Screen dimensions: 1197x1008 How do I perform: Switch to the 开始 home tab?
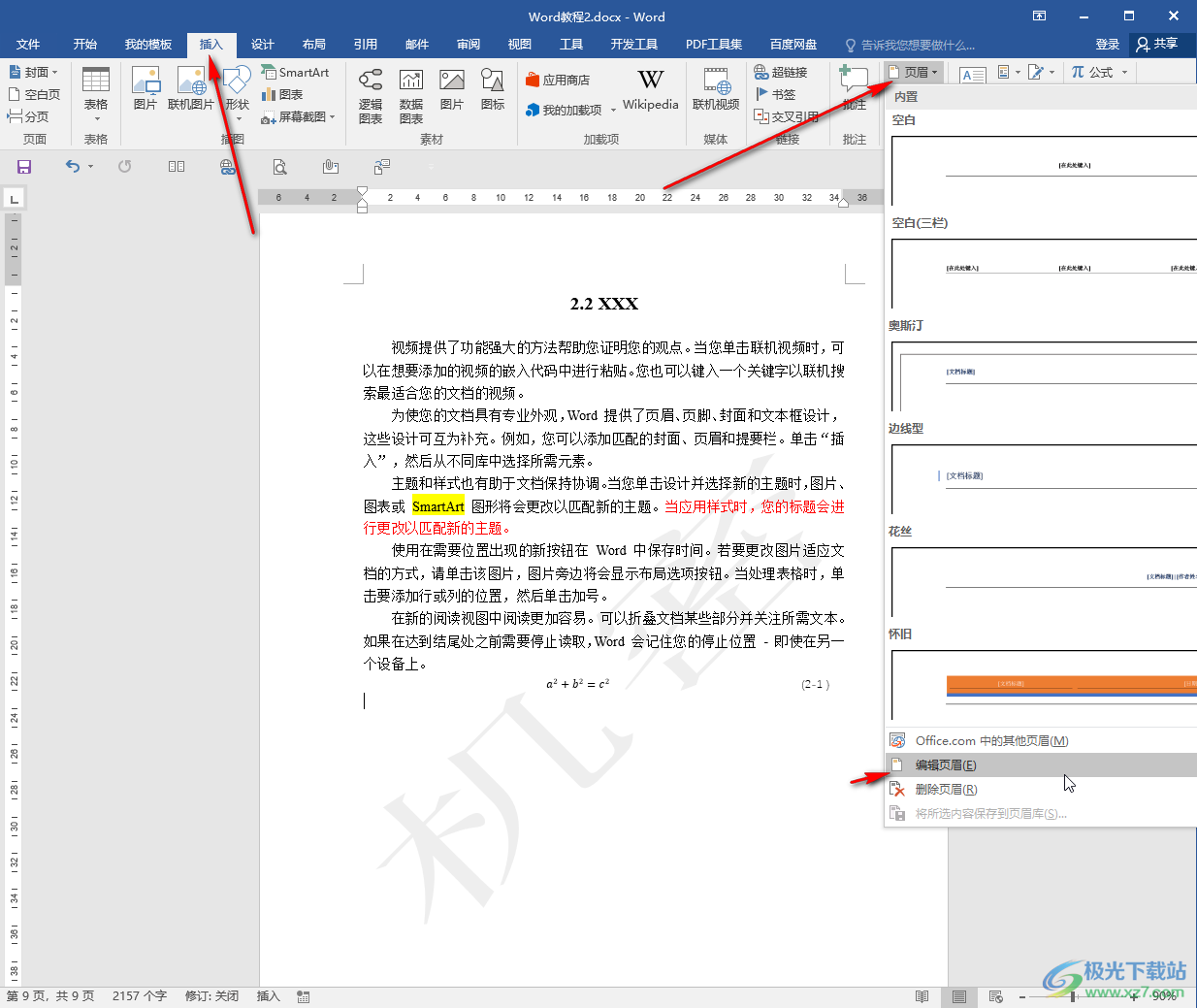coord(85,45)
